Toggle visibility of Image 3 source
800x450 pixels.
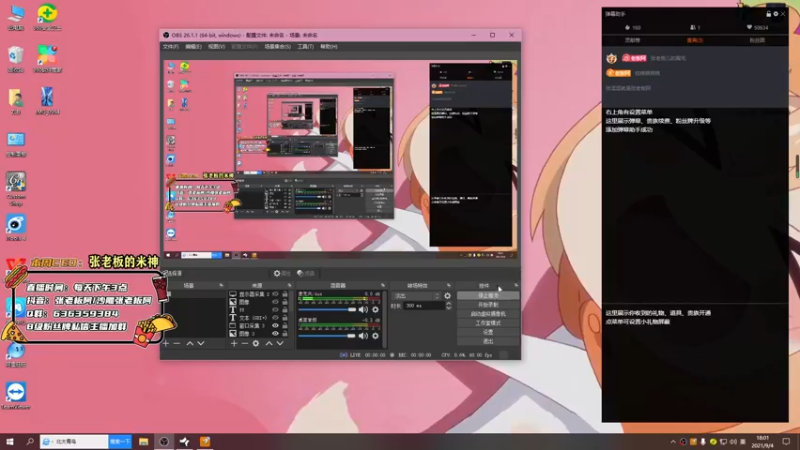[x=275, y=334]
